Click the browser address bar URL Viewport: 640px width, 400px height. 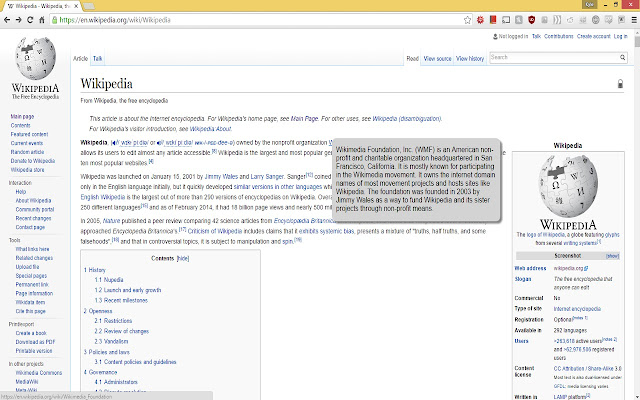click(x=115, y=20)
